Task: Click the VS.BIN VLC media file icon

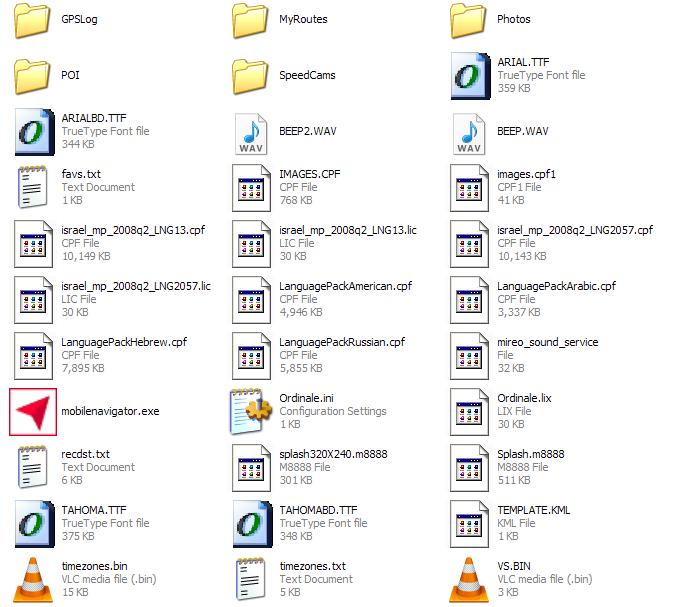Action: tap(469, 580)
